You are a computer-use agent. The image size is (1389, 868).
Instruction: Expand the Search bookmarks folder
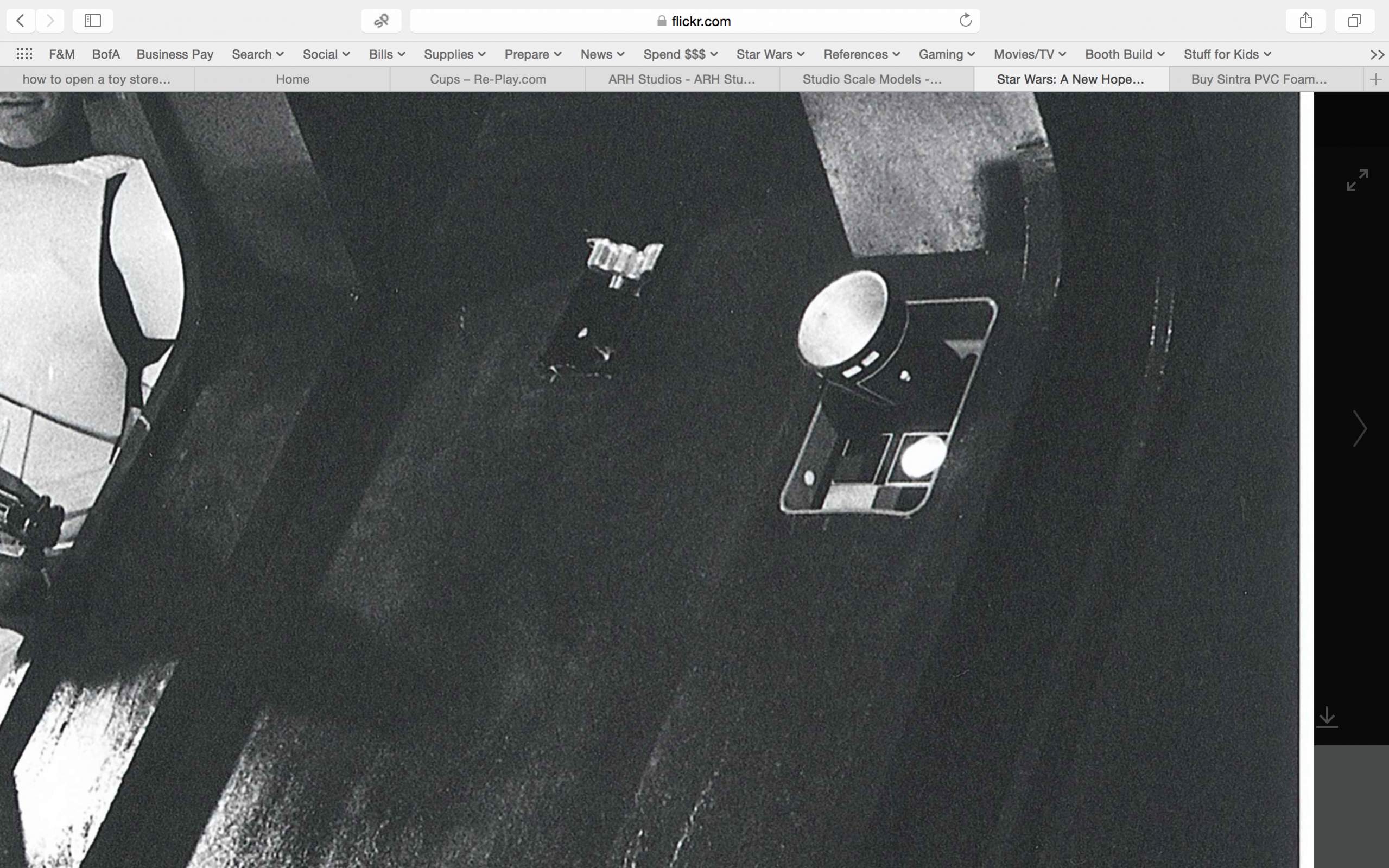point(258,54)
